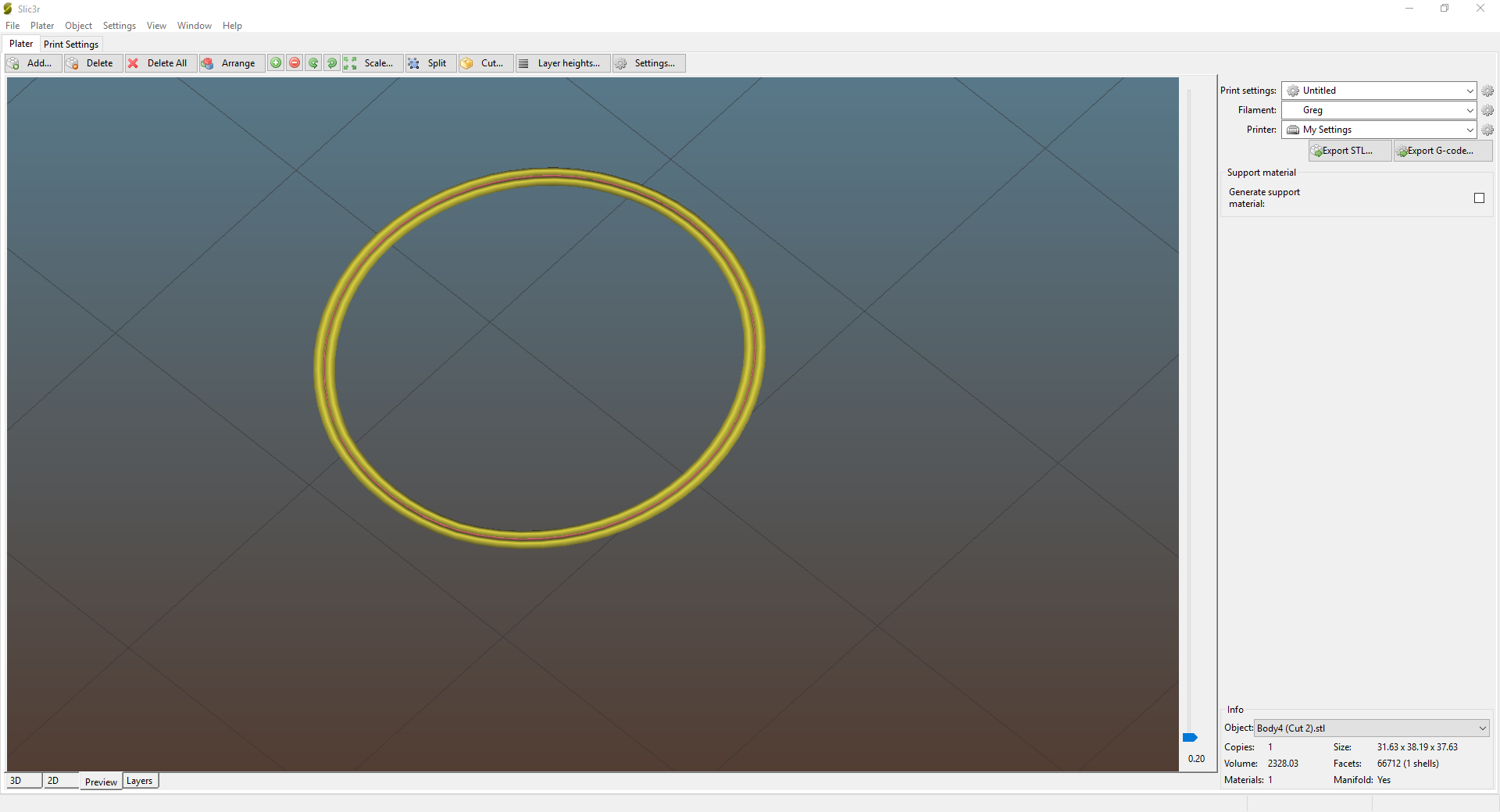Image resolution: width=1500 pixels, height=812 pixels.
Task: Open gear icon beside Printer preset
Action: point(1487,130)
